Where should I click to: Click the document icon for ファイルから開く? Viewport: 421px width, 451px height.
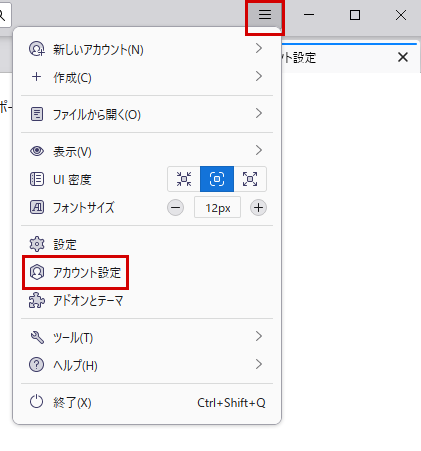pyautogui.click(x=37, y=114)
